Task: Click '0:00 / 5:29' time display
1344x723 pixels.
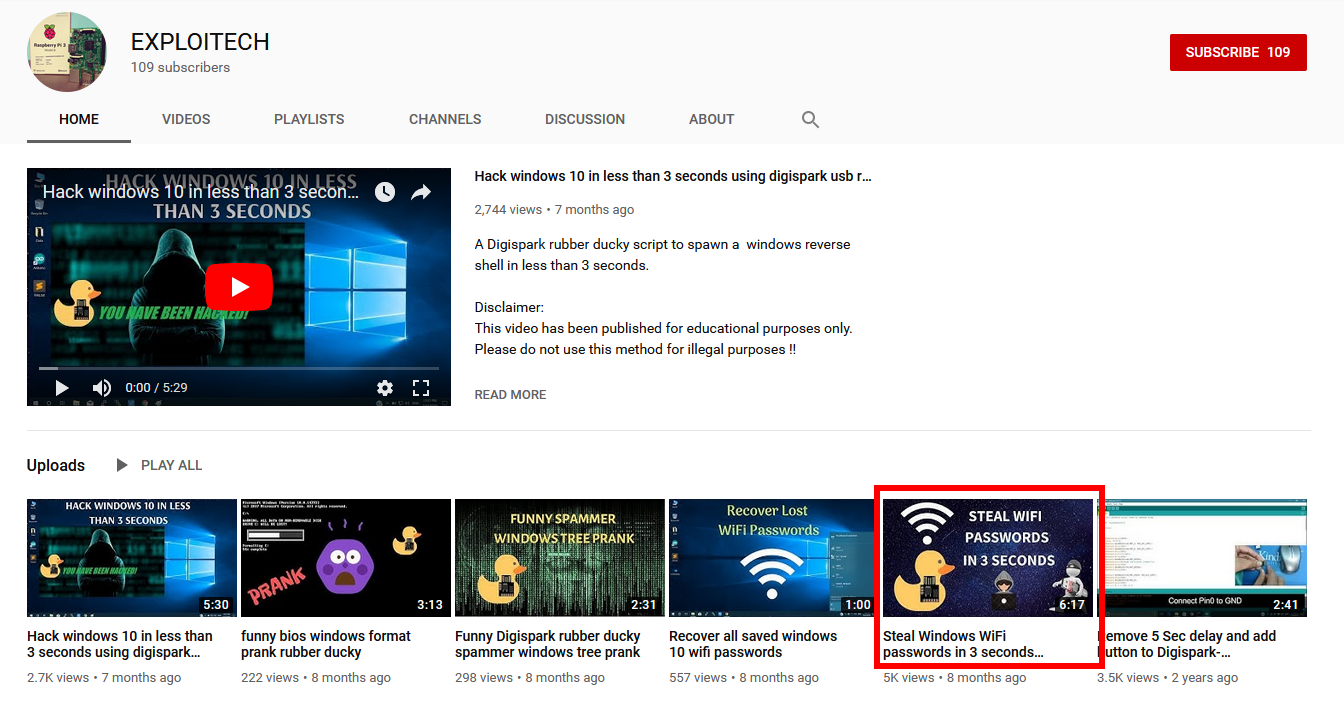Action: coord(156,387)
